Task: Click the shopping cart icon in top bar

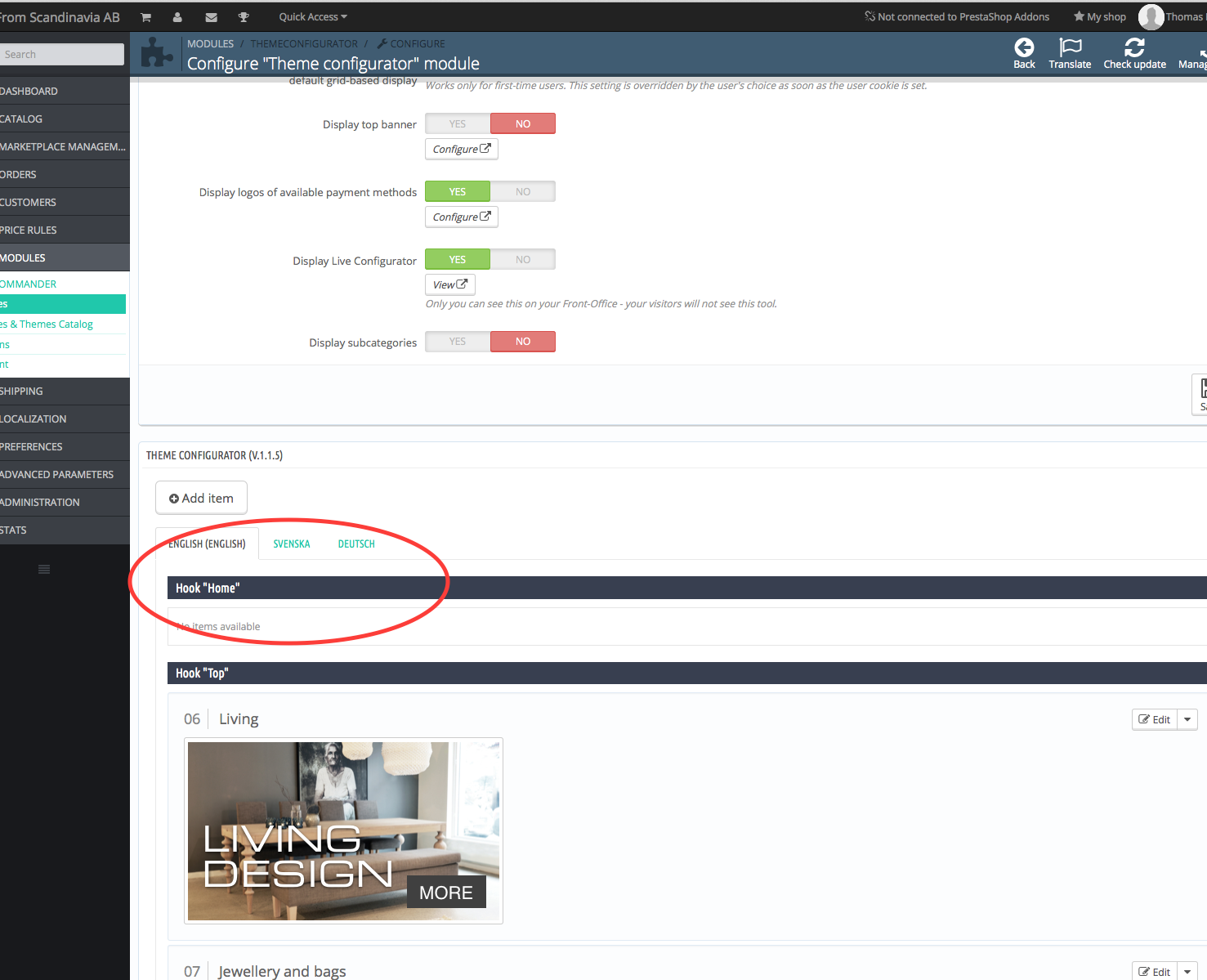Action: pyautogui.click(x=145, y=17)
